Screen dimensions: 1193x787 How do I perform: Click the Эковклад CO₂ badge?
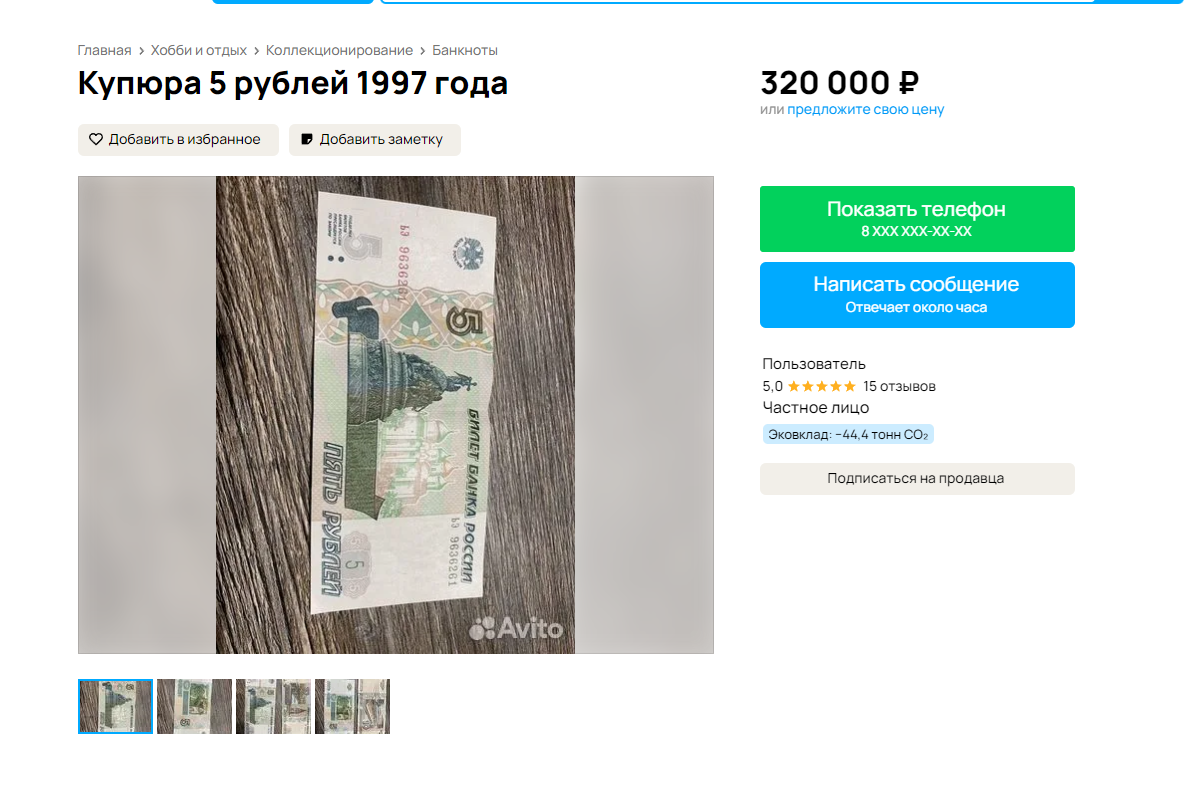[848, 435]
